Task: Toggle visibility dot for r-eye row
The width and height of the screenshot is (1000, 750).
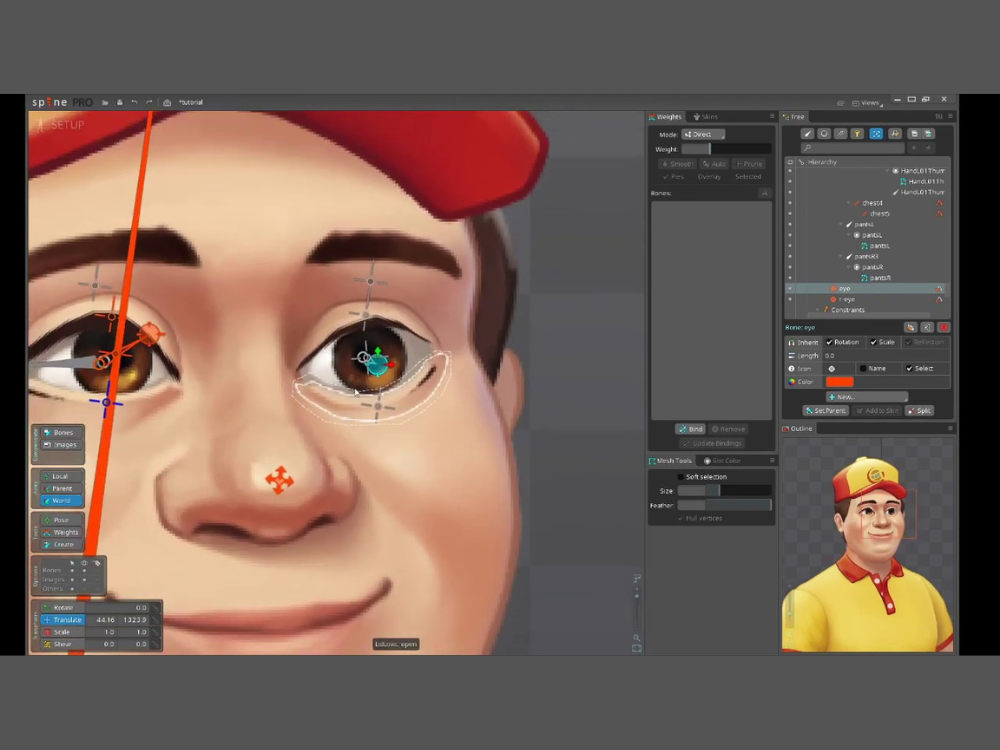Action: [790, 299]
